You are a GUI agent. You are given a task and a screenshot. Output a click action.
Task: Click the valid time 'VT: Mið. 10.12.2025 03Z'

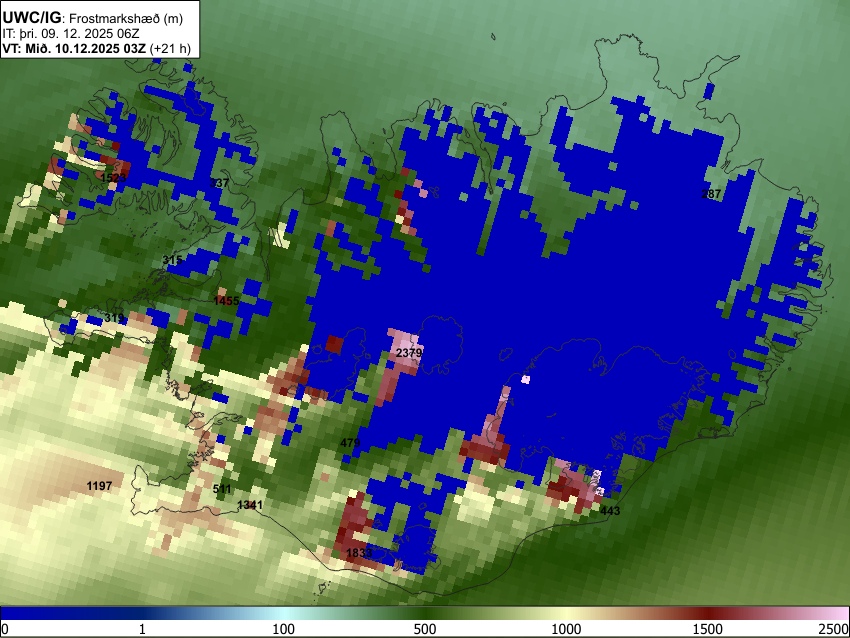pyautogui.click(x=74, y=48)
